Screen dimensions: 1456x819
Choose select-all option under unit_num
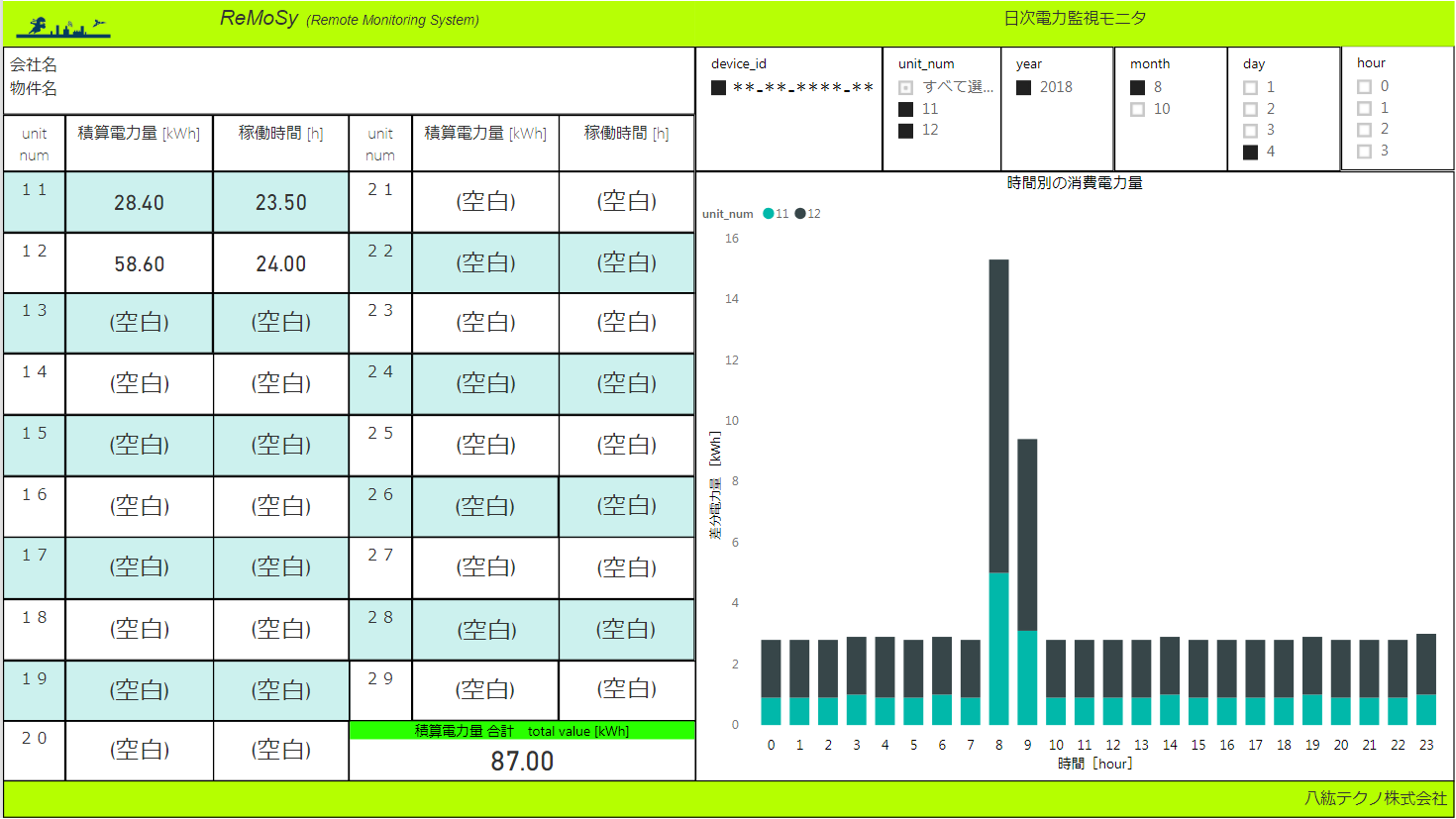(x=905, y=87)
